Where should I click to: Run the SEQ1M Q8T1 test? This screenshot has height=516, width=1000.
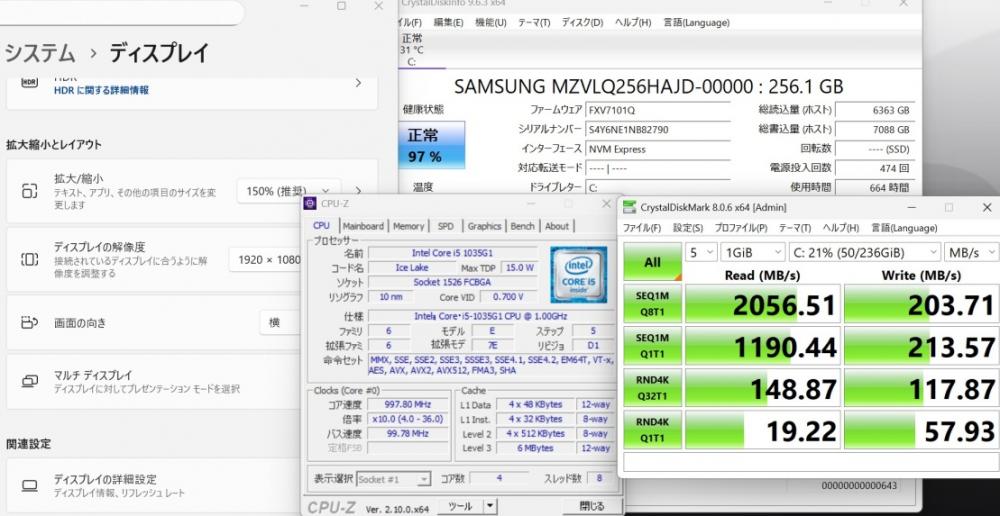click(652, 304)
